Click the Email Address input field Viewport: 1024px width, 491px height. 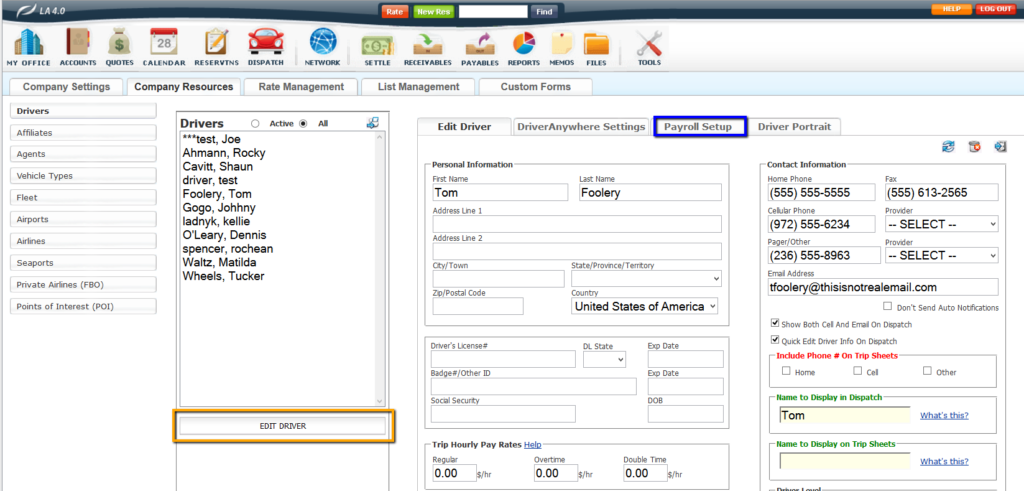point(883,287)
